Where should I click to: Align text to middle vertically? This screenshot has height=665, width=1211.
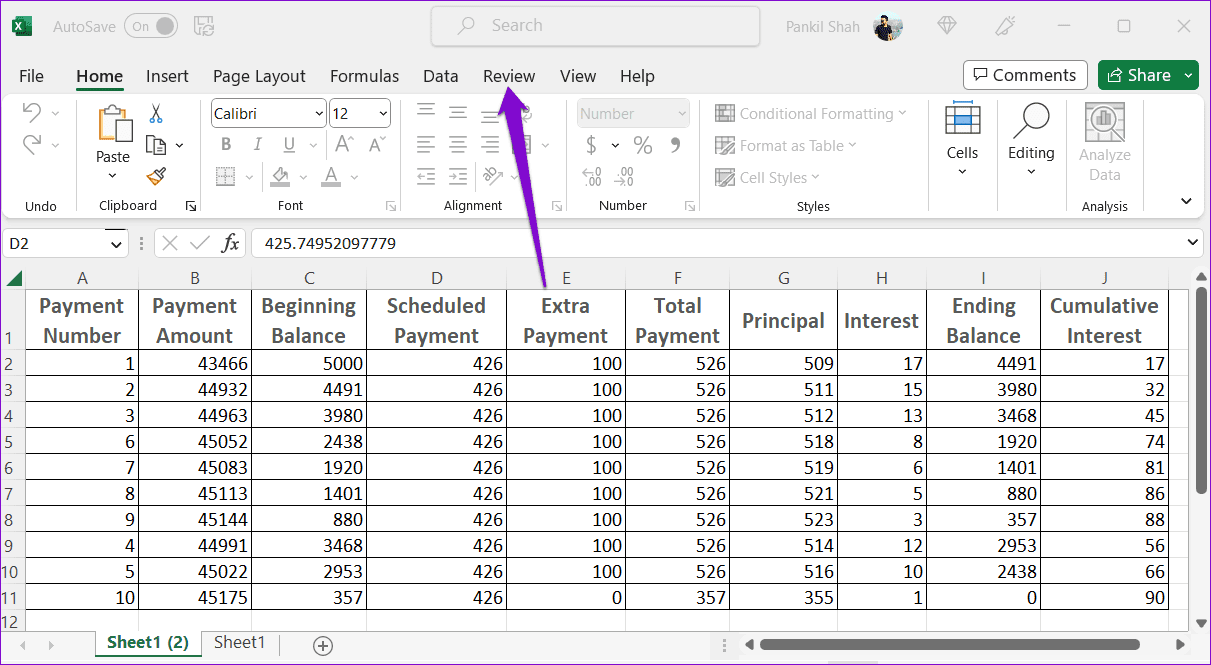[458, 113]
